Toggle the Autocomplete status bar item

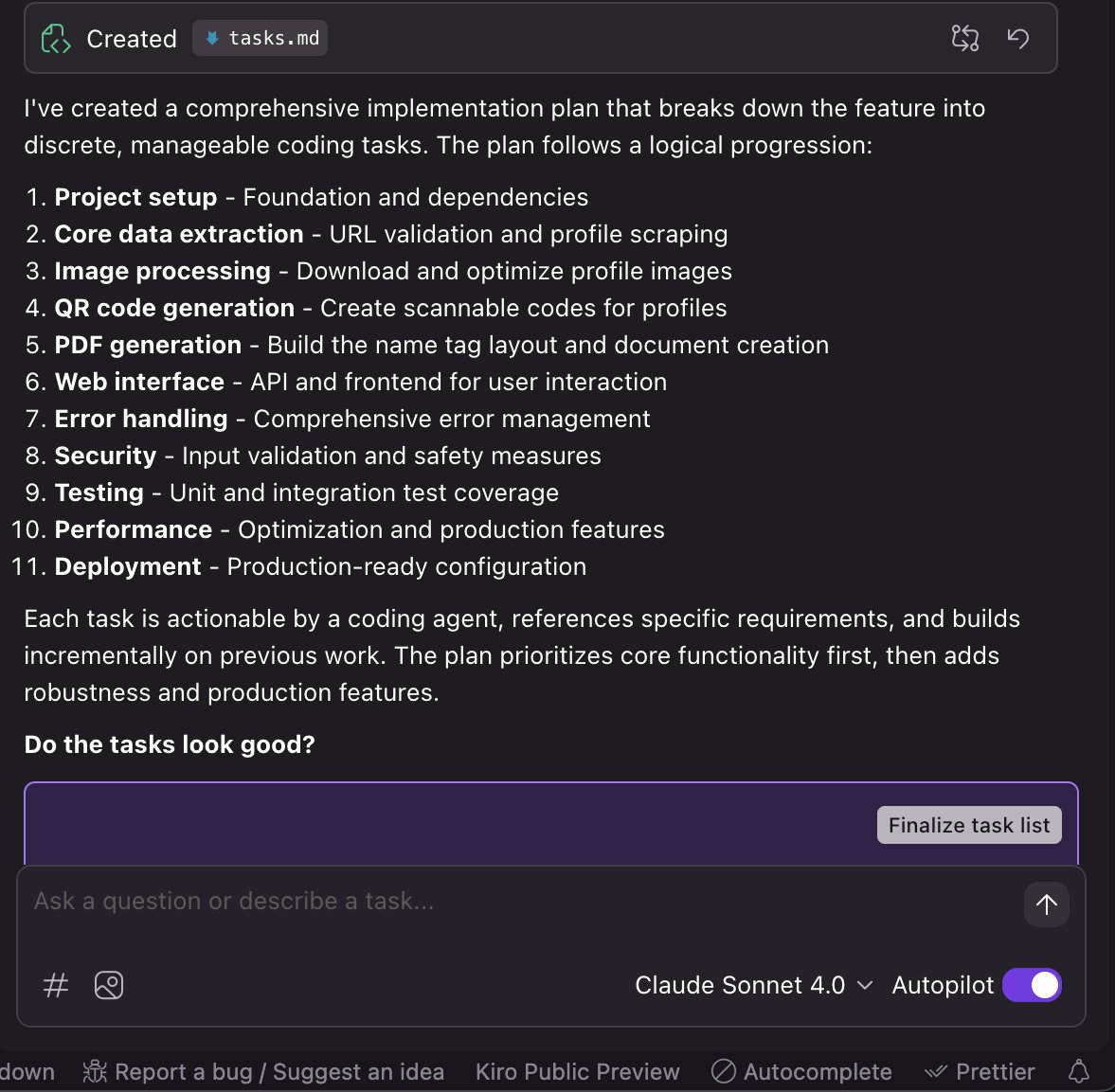tap(801, 1071)
